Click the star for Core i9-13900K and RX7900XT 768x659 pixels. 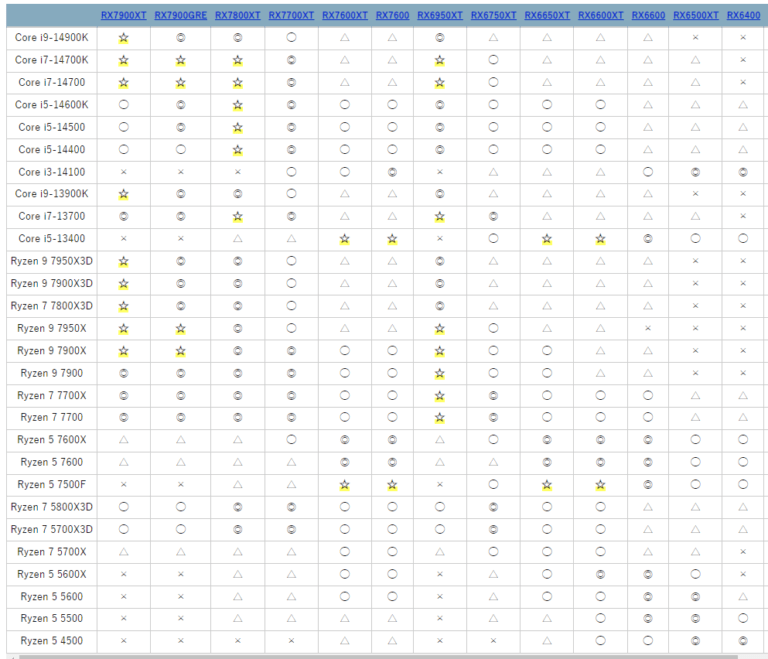[x=123, y=194]
